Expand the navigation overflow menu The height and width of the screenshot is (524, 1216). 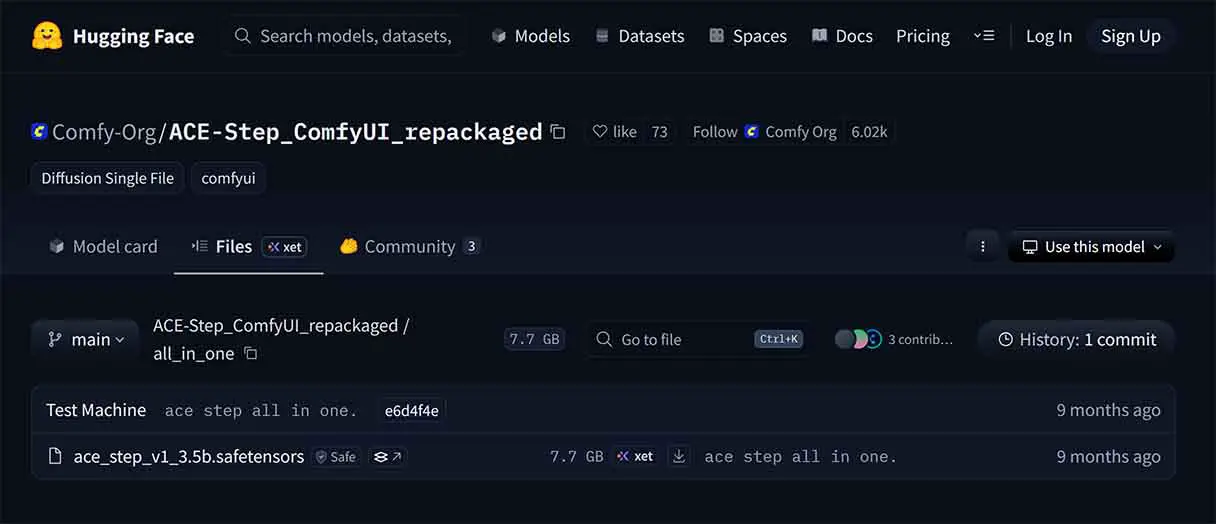pyautogui.click(x=984, y=36)
